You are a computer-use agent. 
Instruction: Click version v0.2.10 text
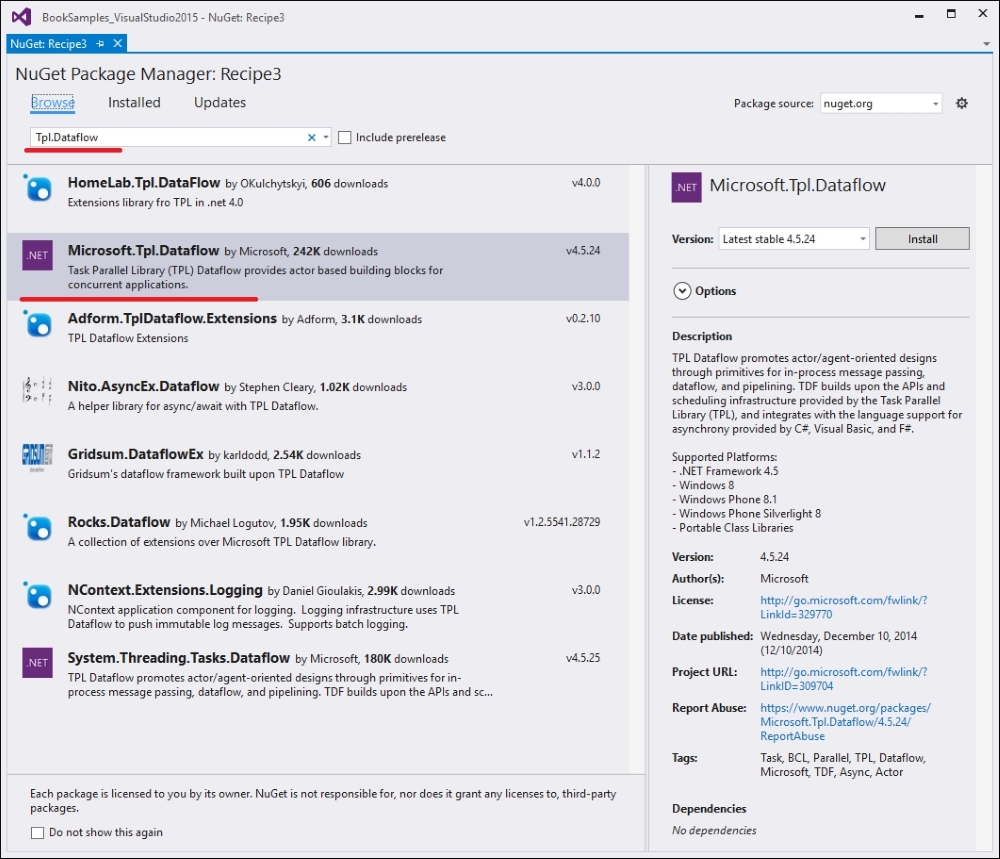(x=583, y=318)
